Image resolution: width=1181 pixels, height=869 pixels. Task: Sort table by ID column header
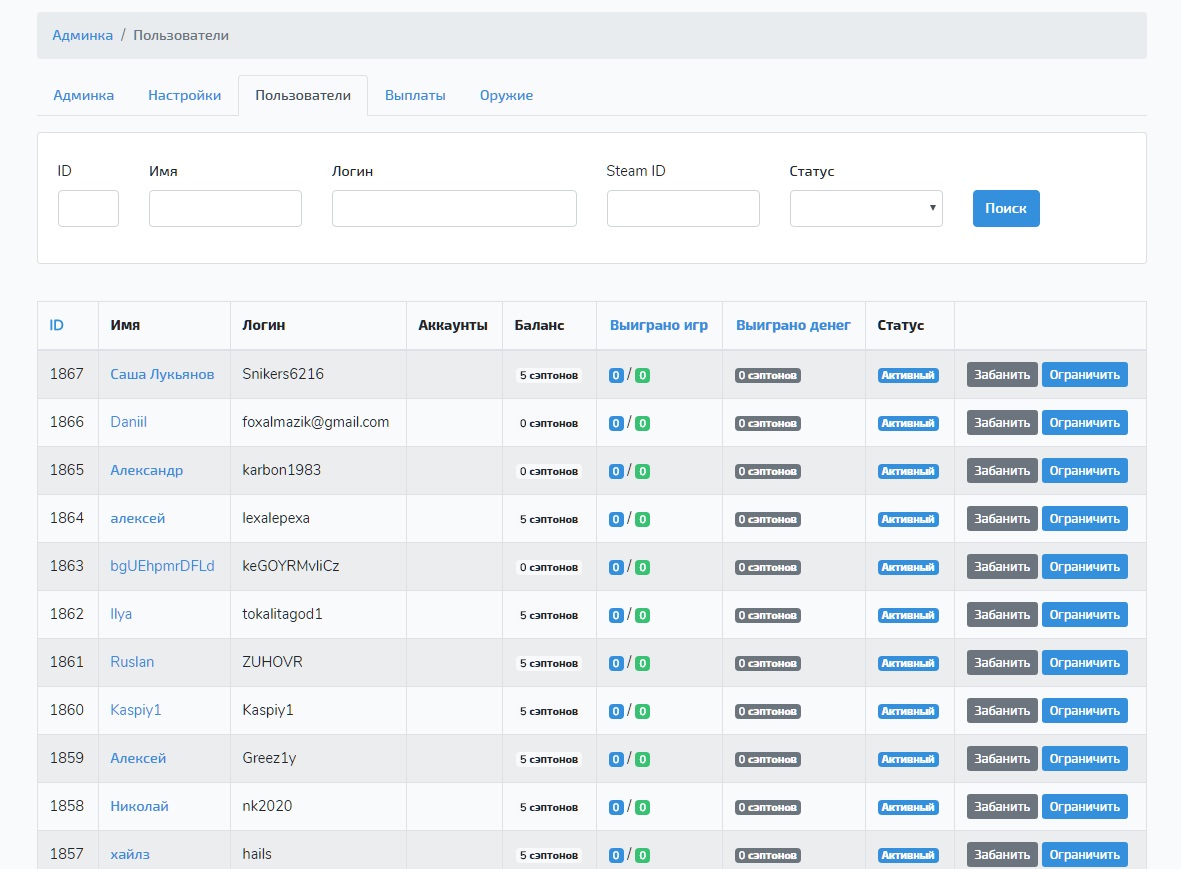pyautogui.click(x=56, y=325)
